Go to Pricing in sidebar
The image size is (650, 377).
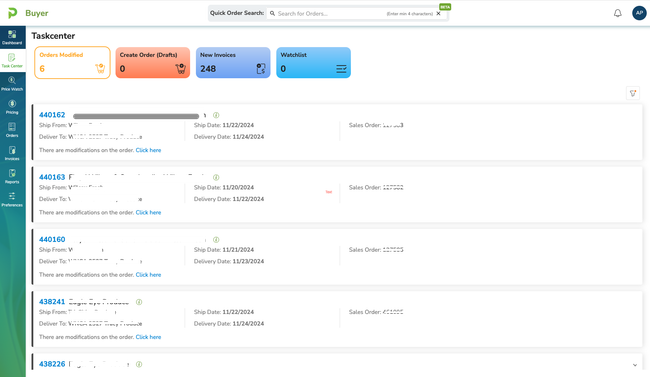[x=12, y=107]
